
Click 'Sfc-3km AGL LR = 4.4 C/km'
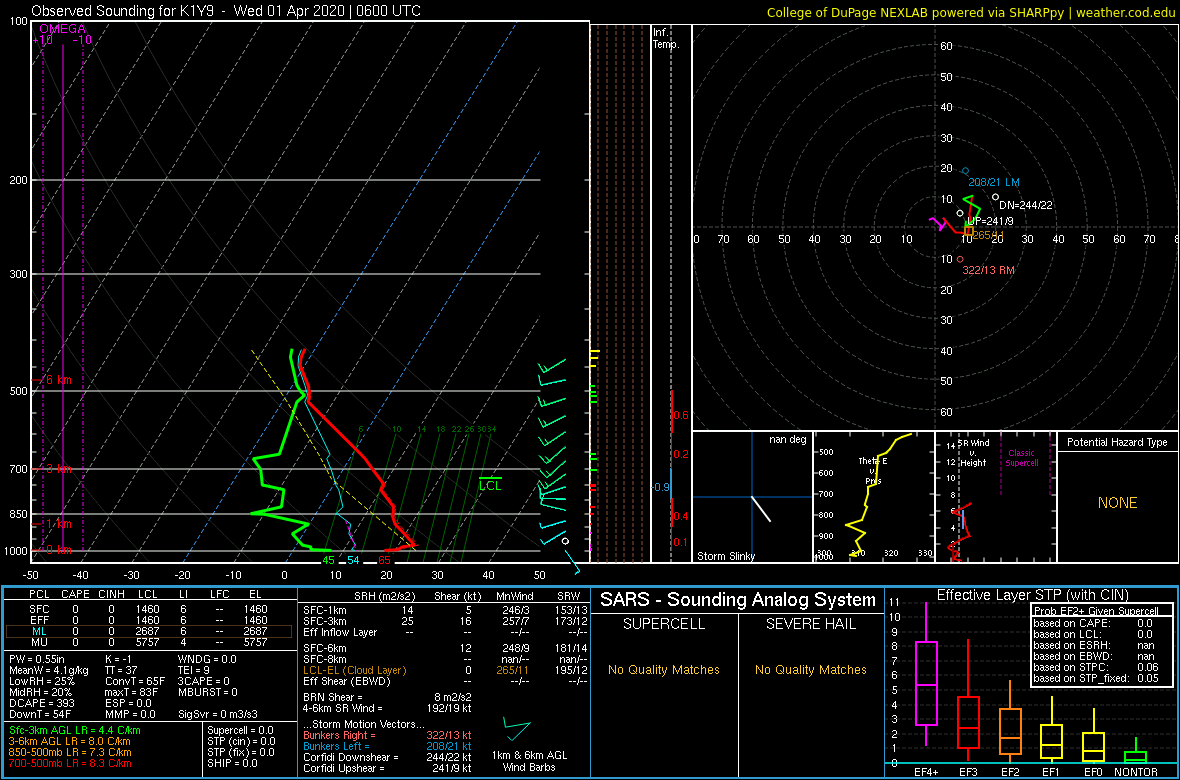click(x=75, y=730)
